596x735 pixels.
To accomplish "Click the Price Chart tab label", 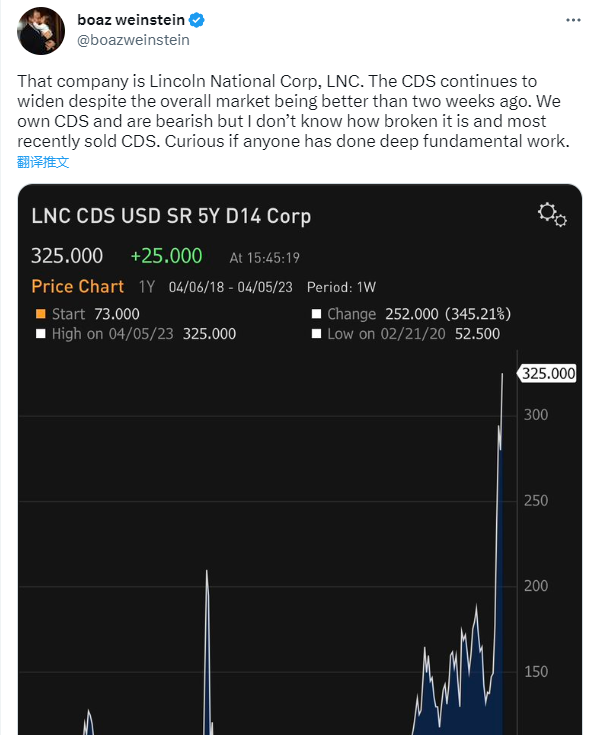I will point(78,286).
